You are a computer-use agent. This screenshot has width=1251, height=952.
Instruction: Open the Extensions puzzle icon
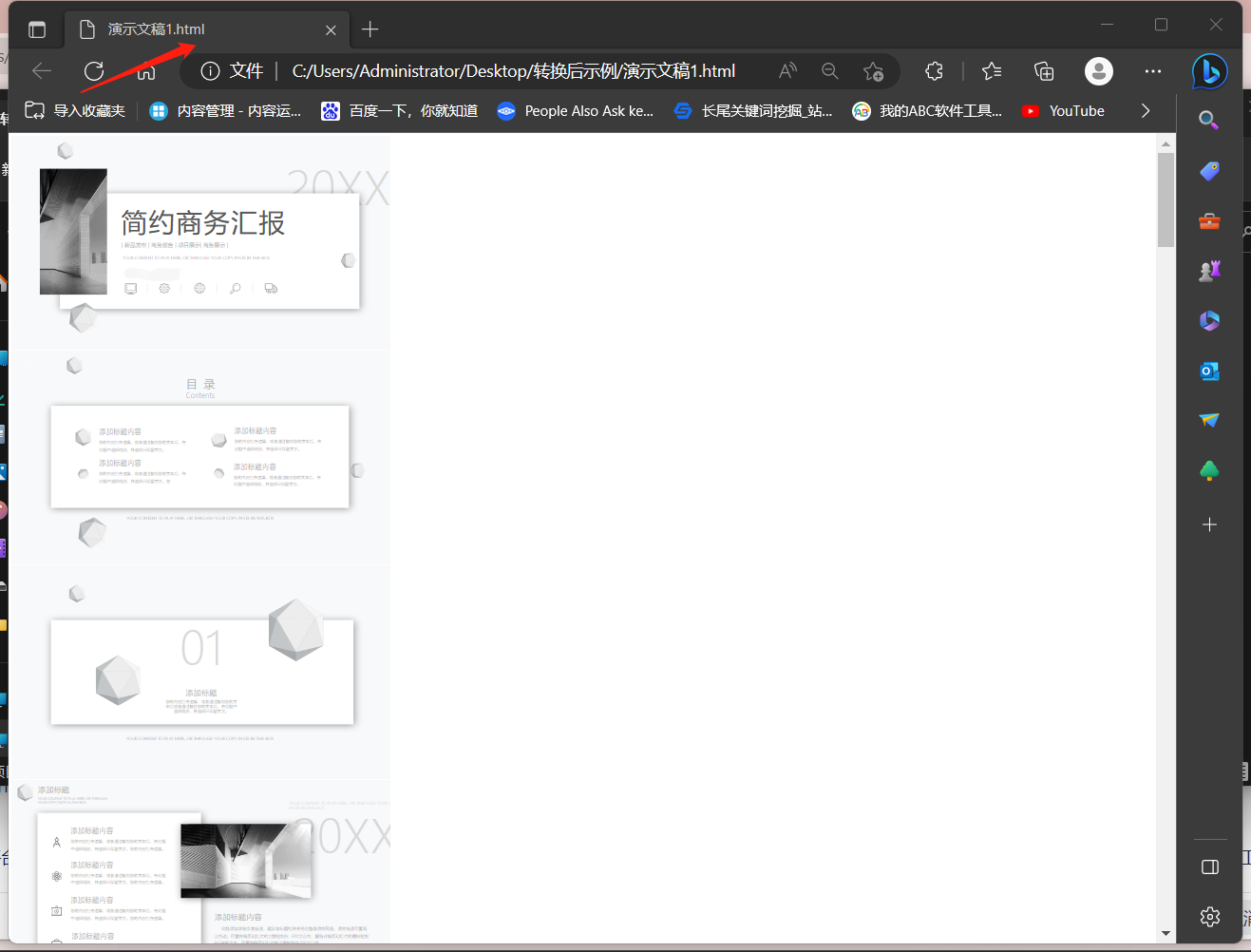click(934, 70)
